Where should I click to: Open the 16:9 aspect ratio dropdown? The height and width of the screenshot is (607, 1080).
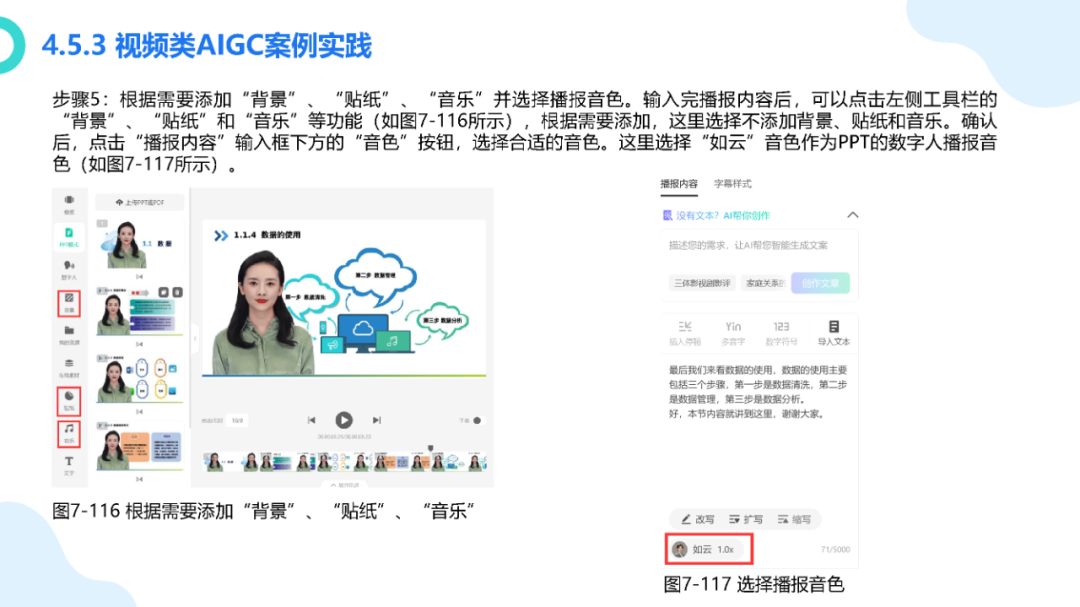pos(238,420)
